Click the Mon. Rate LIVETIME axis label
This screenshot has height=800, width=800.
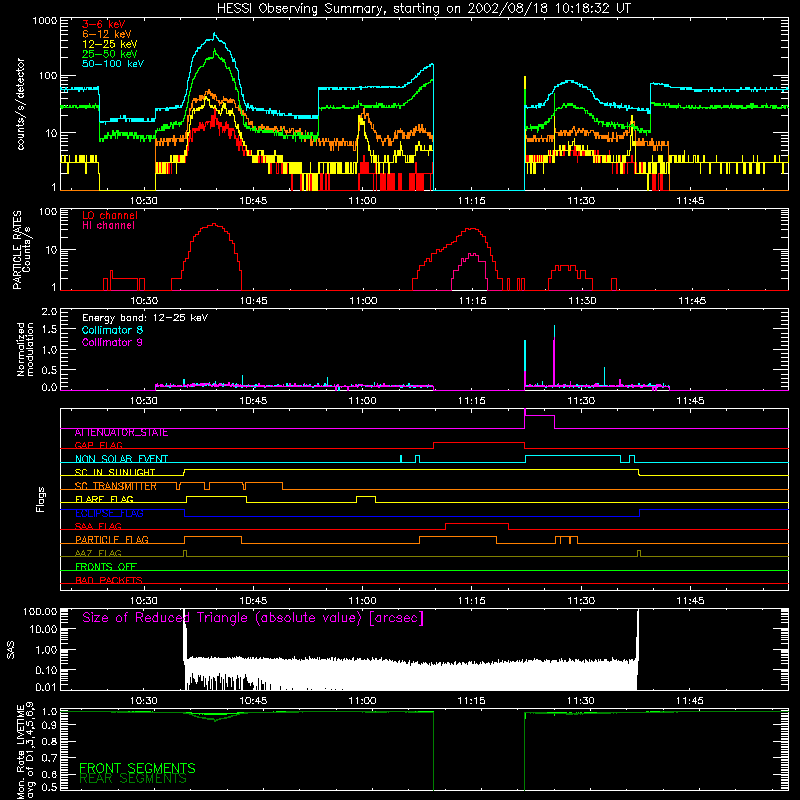pyautogui.click(x=26, y=750)
